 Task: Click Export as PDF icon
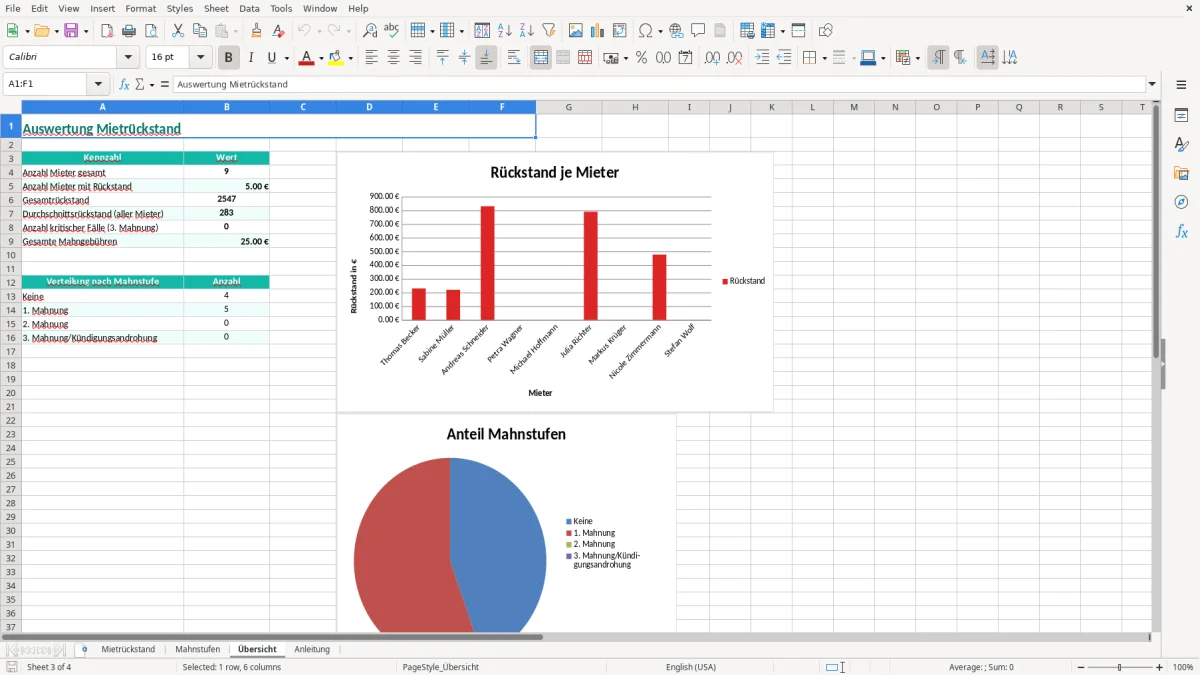(107, 31)
